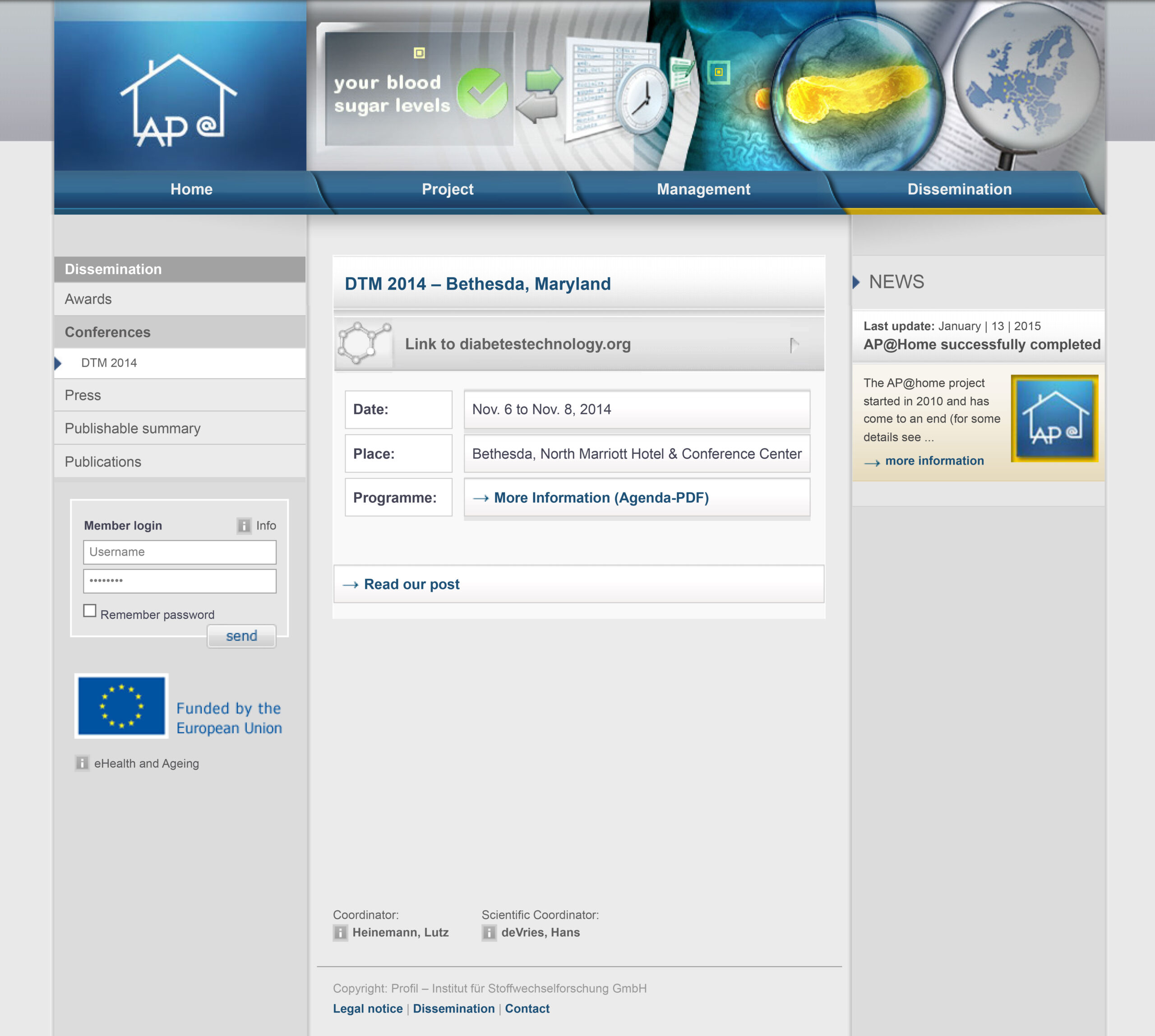Click the Username input field
Screen dimensions: 1155x1036
click(180, 552)
